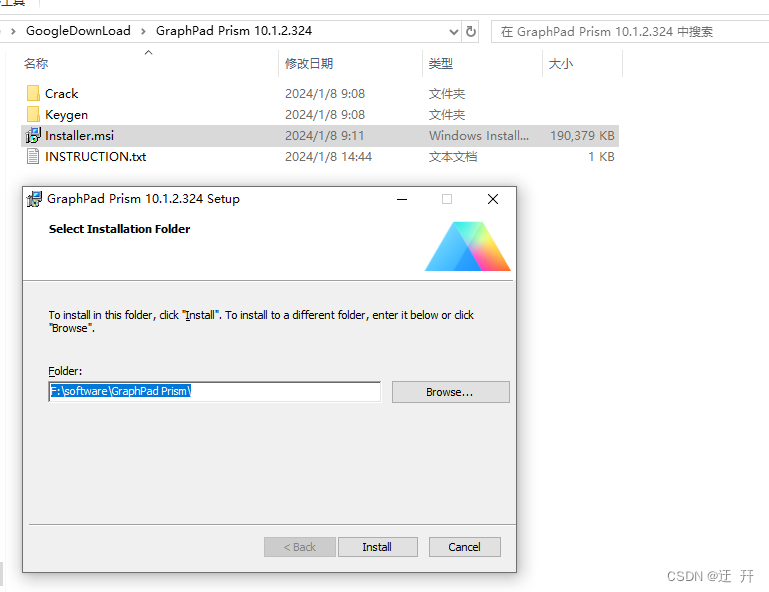Select the Keygen folder name
769x592 pixels.
click(67, 115)
